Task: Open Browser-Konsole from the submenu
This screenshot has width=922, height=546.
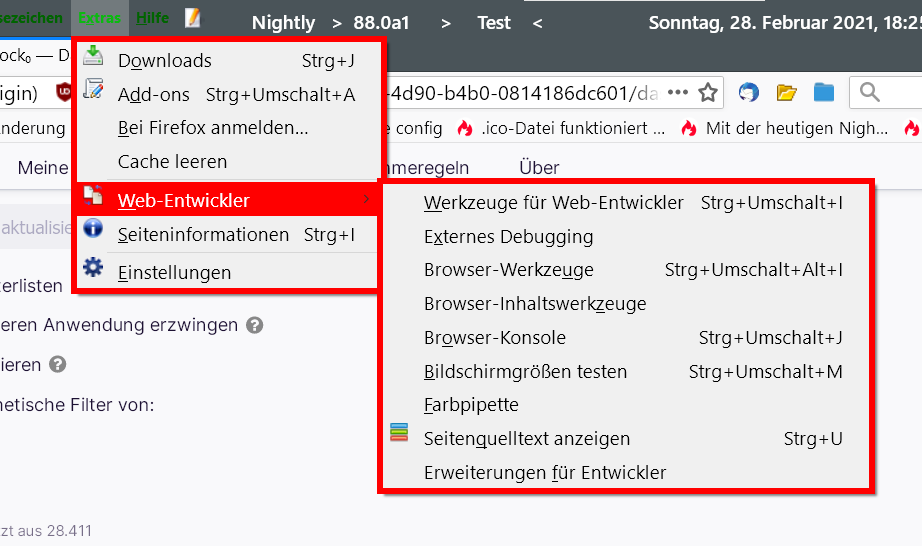Action: pos(495,338)
